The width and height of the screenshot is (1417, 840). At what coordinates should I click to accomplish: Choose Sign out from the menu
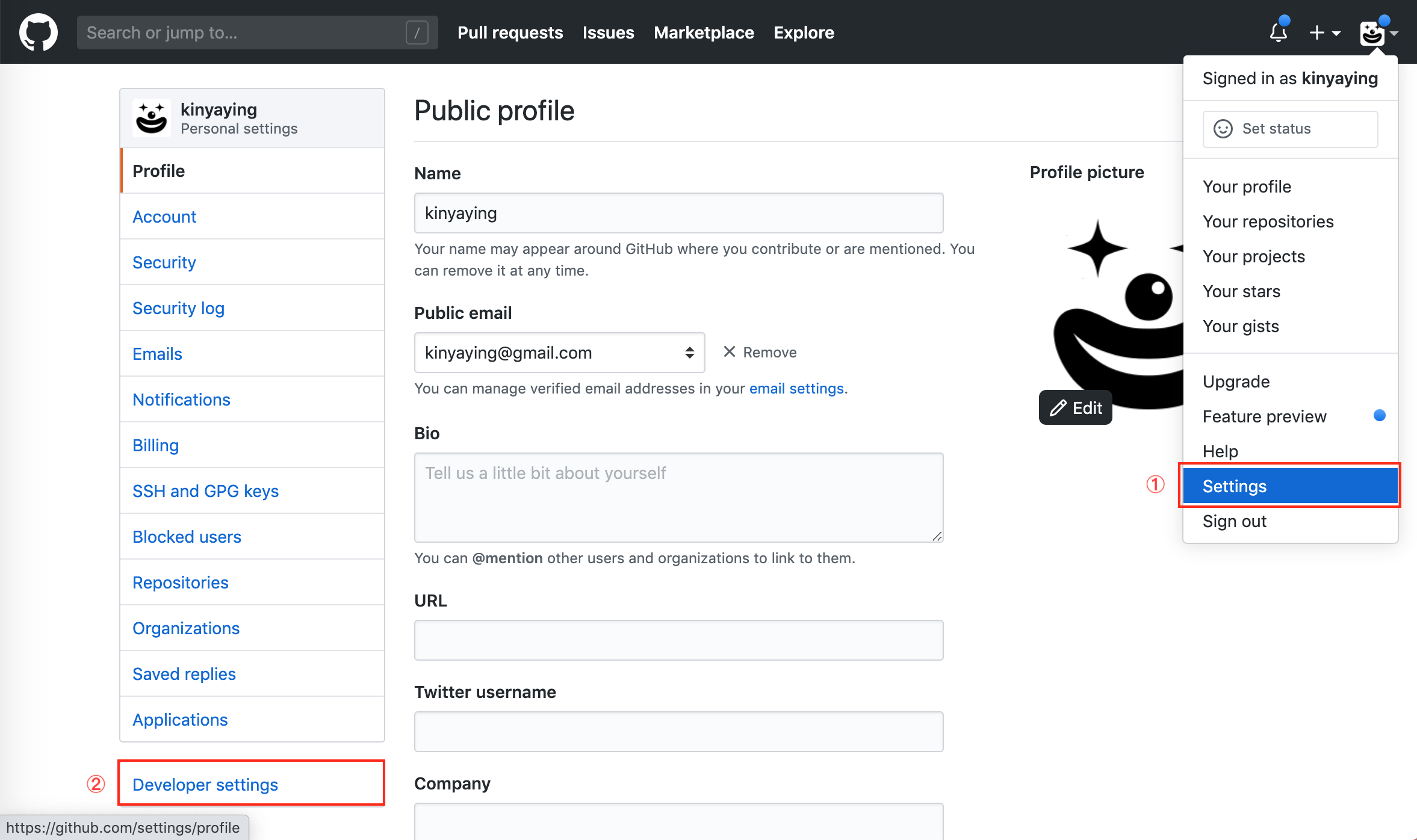1234,521
